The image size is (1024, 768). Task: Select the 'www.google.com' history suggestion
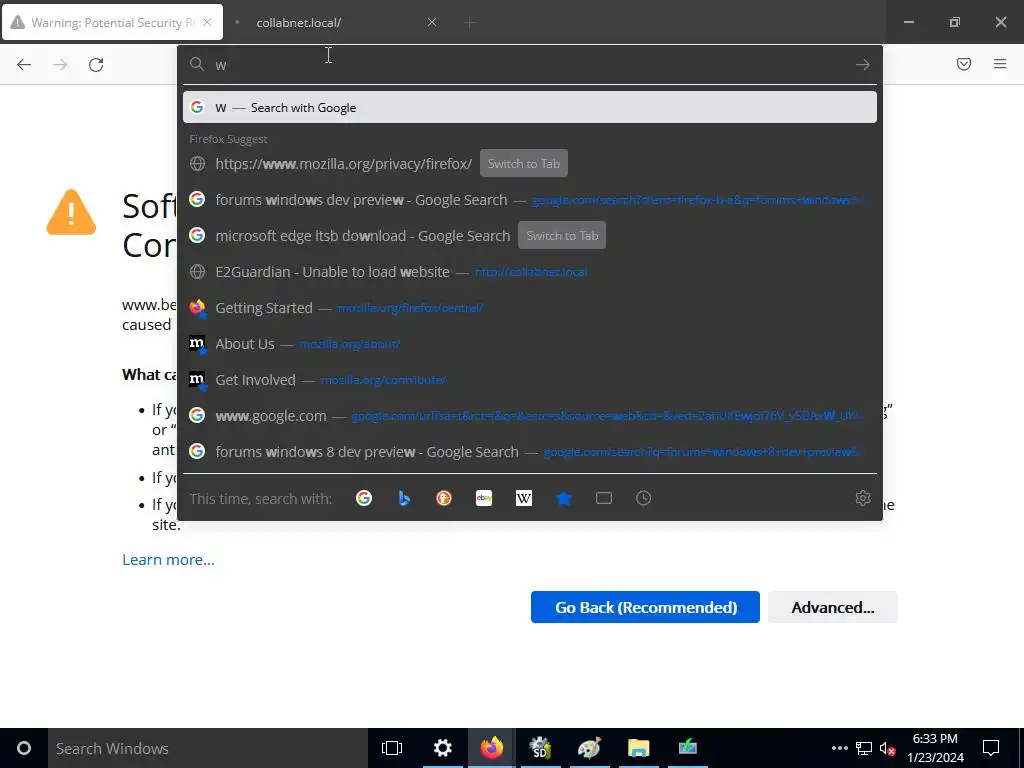(530, 415)
